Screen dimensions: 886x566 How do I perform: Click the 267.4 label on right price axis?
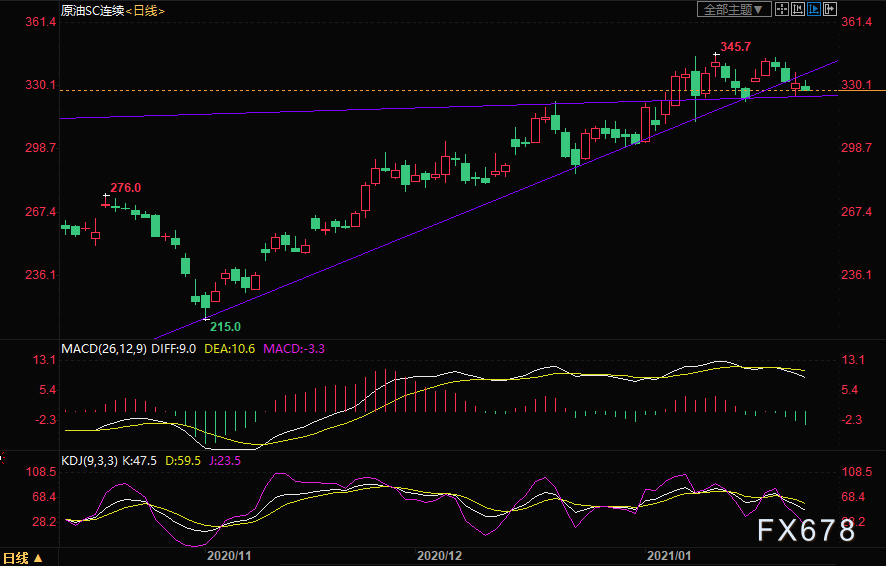point(857,211)
